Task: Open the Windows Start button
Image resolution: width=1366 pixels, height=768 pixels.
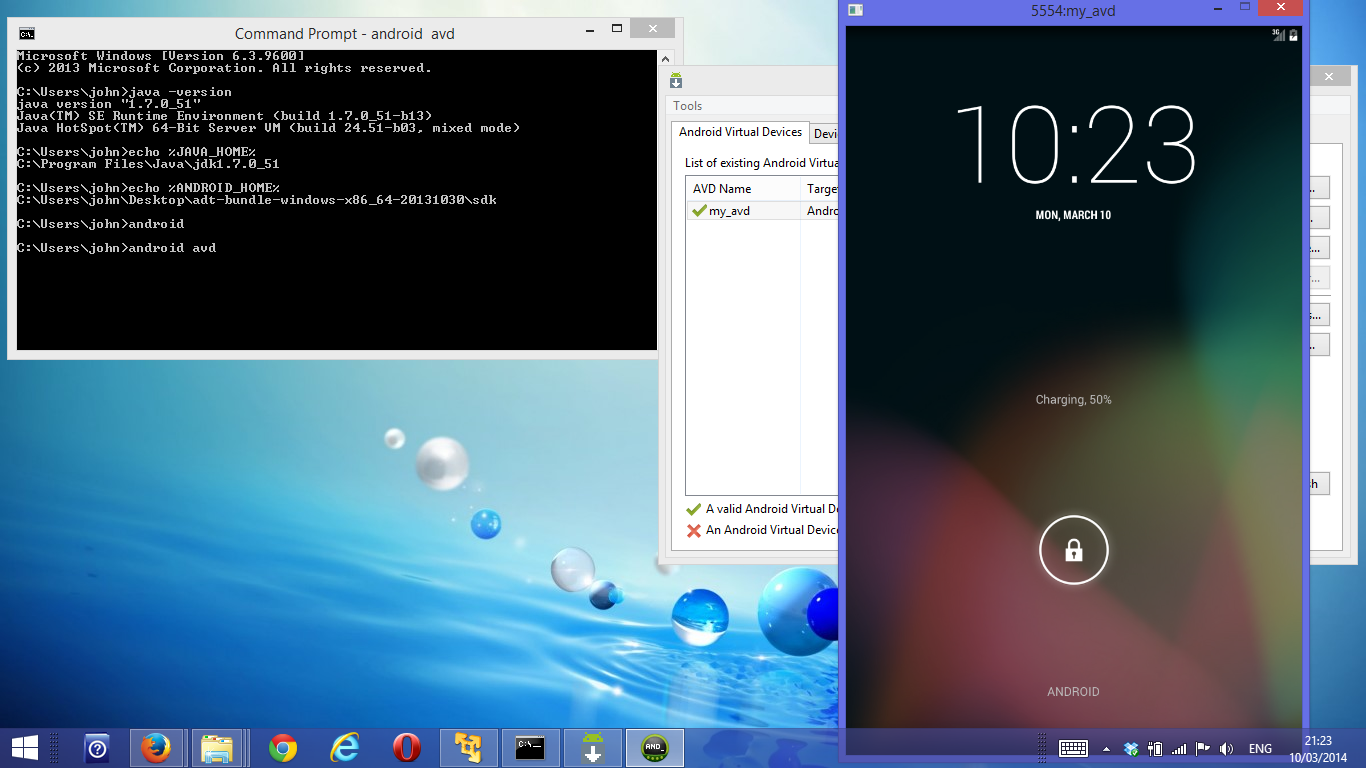Action: tap(25, 747)
